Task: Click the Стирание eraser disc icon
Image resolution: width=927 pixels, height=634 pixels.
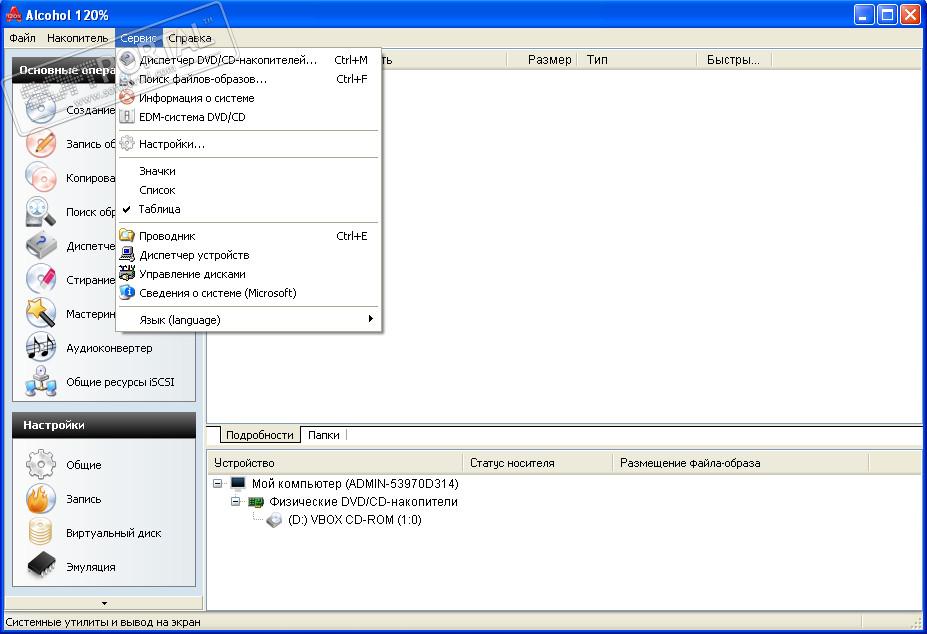Action: pos(40,279)
